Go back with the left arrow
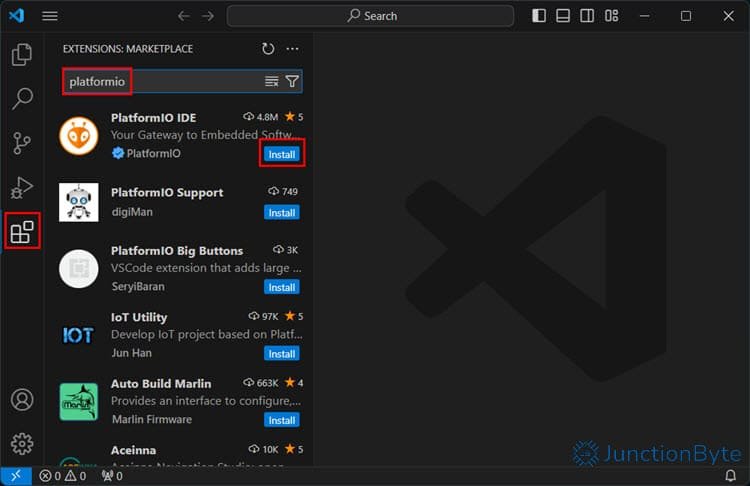This screenshot has height=486, width=750. pos(184,16)
